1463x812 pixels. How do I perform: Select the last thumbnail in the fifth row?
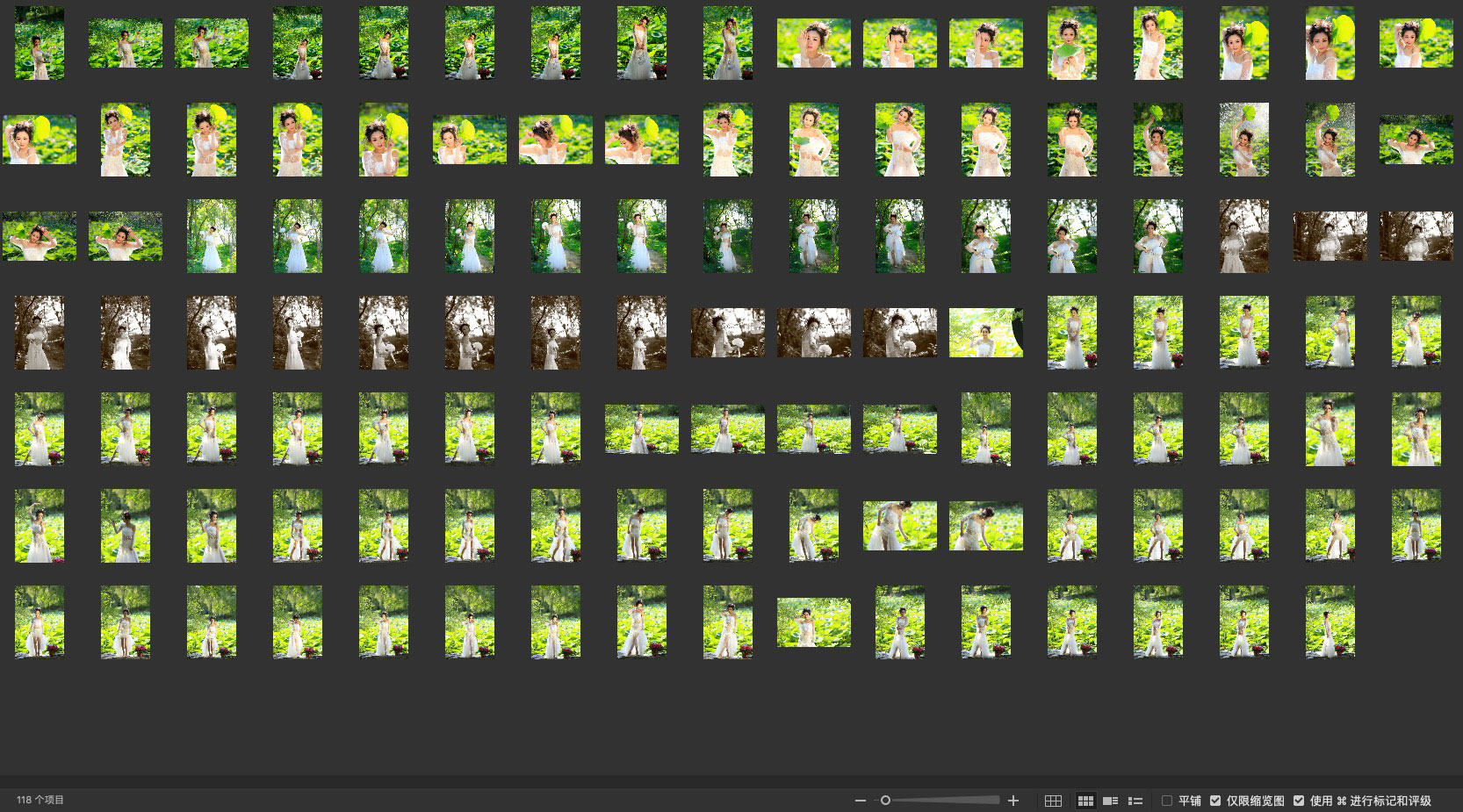(x=1416, y=429)
